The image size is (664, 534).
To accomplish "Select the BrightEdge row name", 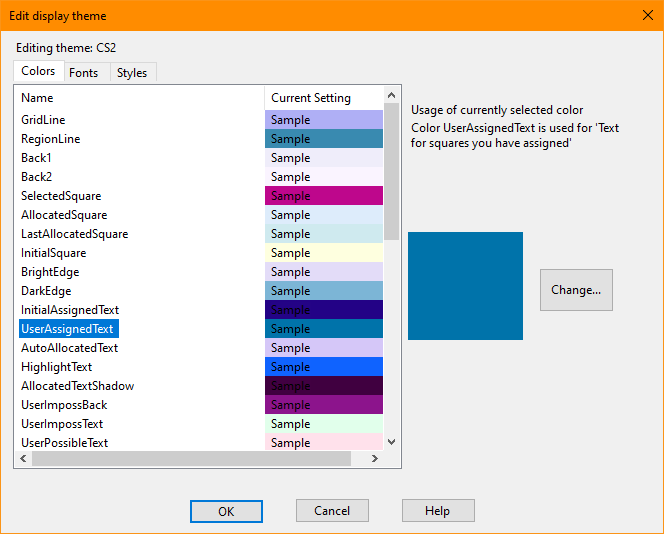I will (x=50, y=272).
